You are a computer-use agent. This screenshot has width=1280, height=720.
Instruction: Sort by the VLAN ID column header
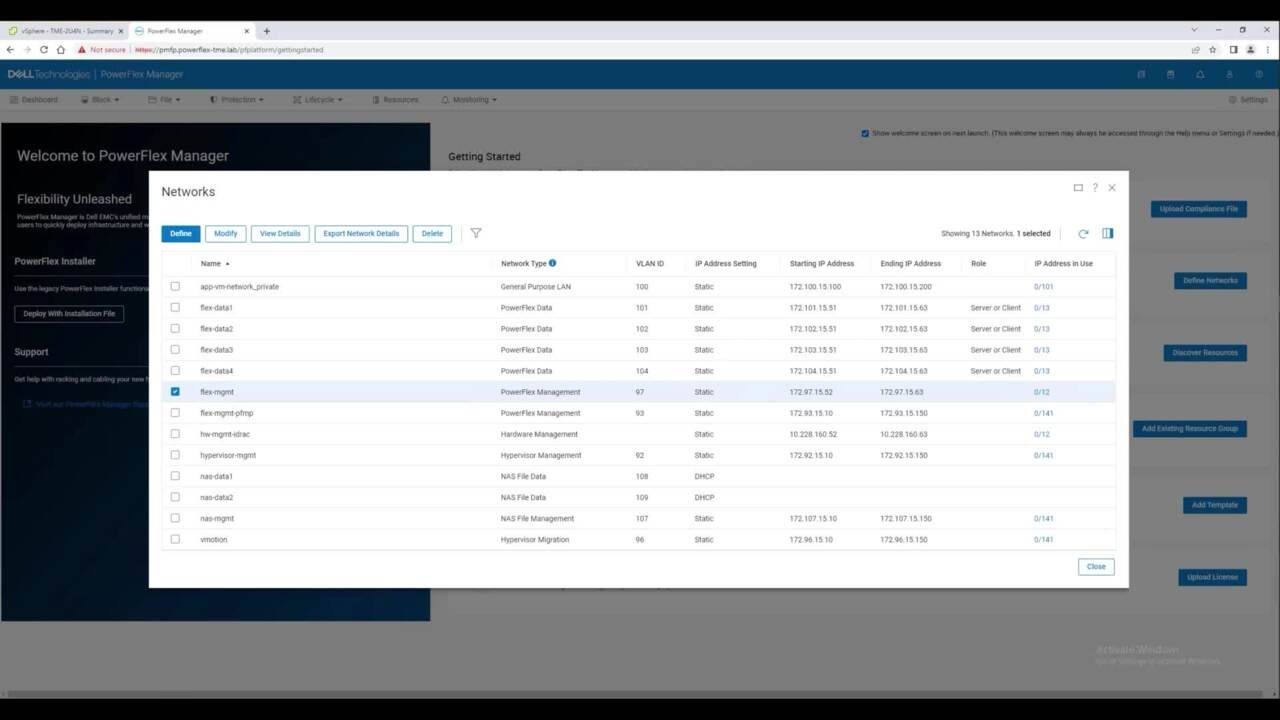point(650,264)
